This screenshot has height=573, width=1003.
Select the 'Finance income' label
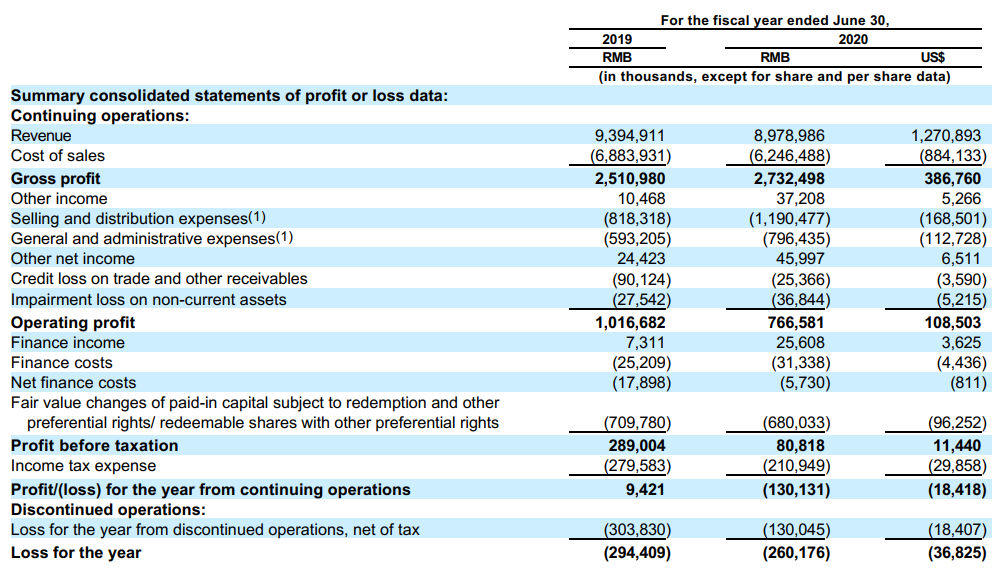68,342
